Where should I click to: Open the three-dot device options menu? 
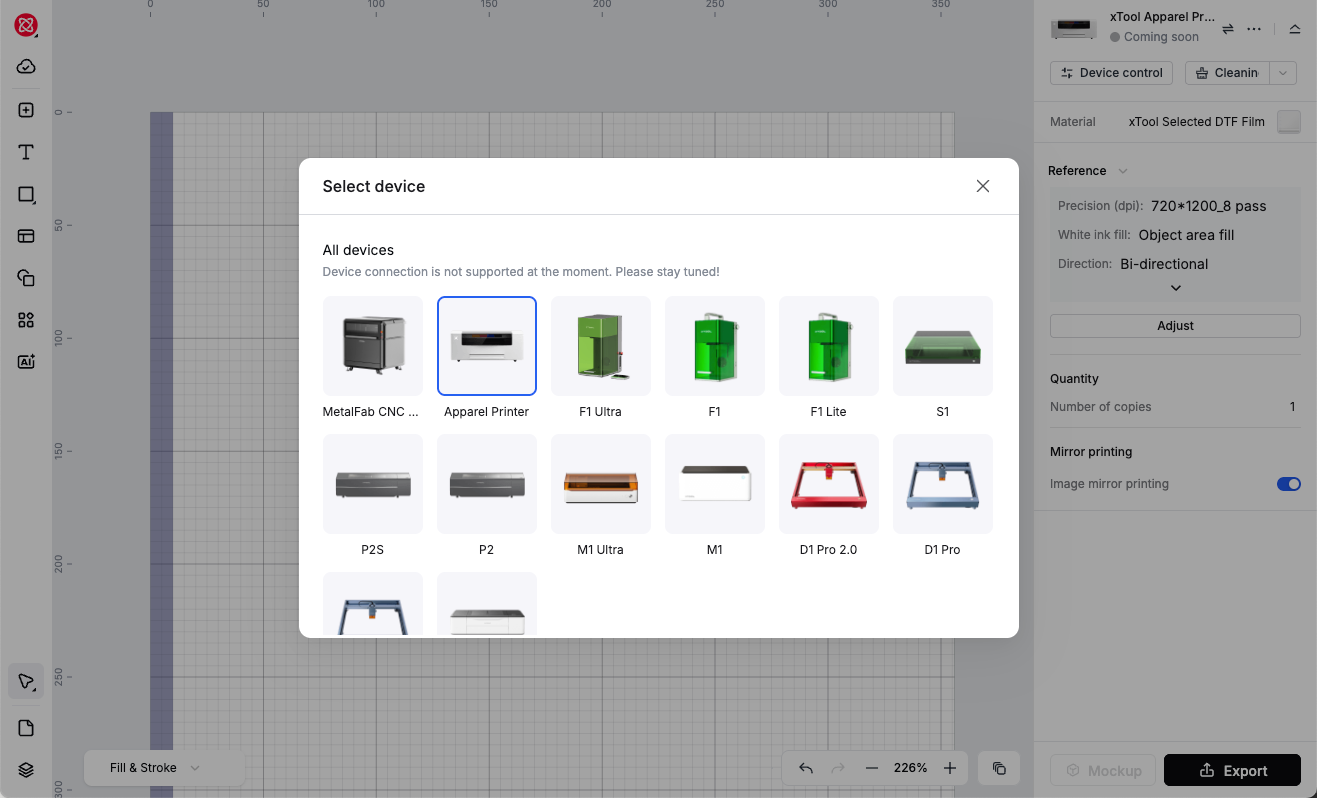[x=1254, y=29]
